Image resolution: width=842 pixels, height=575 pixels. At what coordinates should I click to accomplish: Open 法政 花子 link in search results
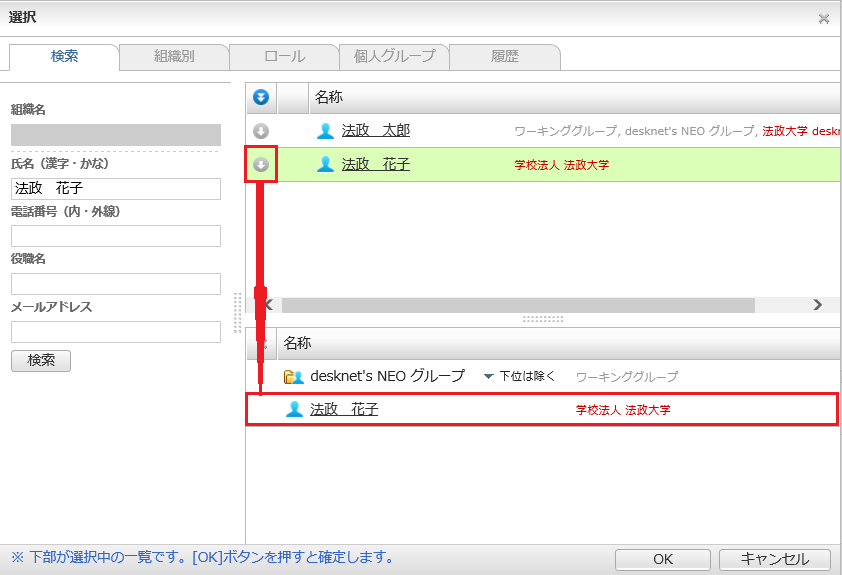point(376,164)
